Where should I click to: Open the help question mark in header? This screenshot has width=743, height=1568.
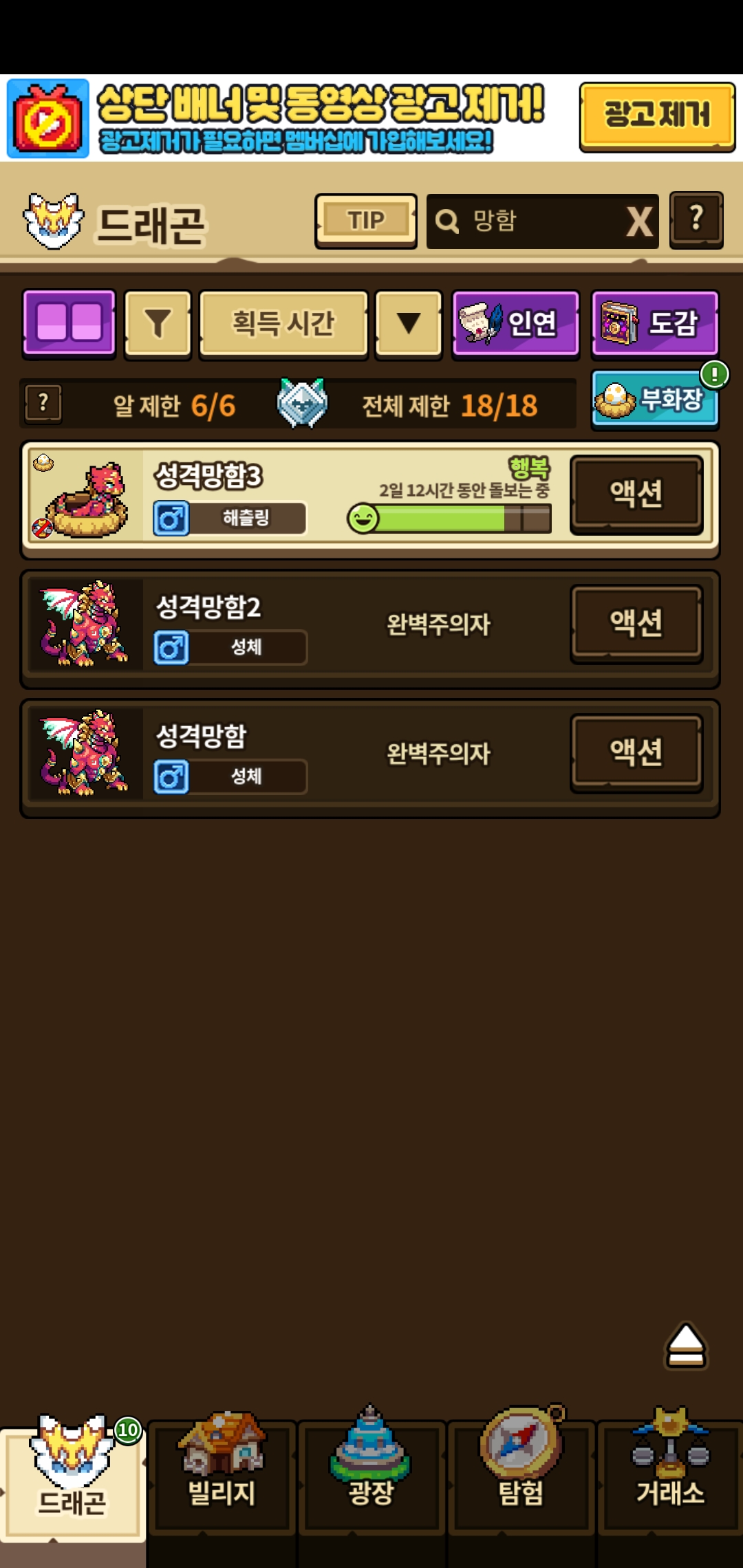pos(696,219)
